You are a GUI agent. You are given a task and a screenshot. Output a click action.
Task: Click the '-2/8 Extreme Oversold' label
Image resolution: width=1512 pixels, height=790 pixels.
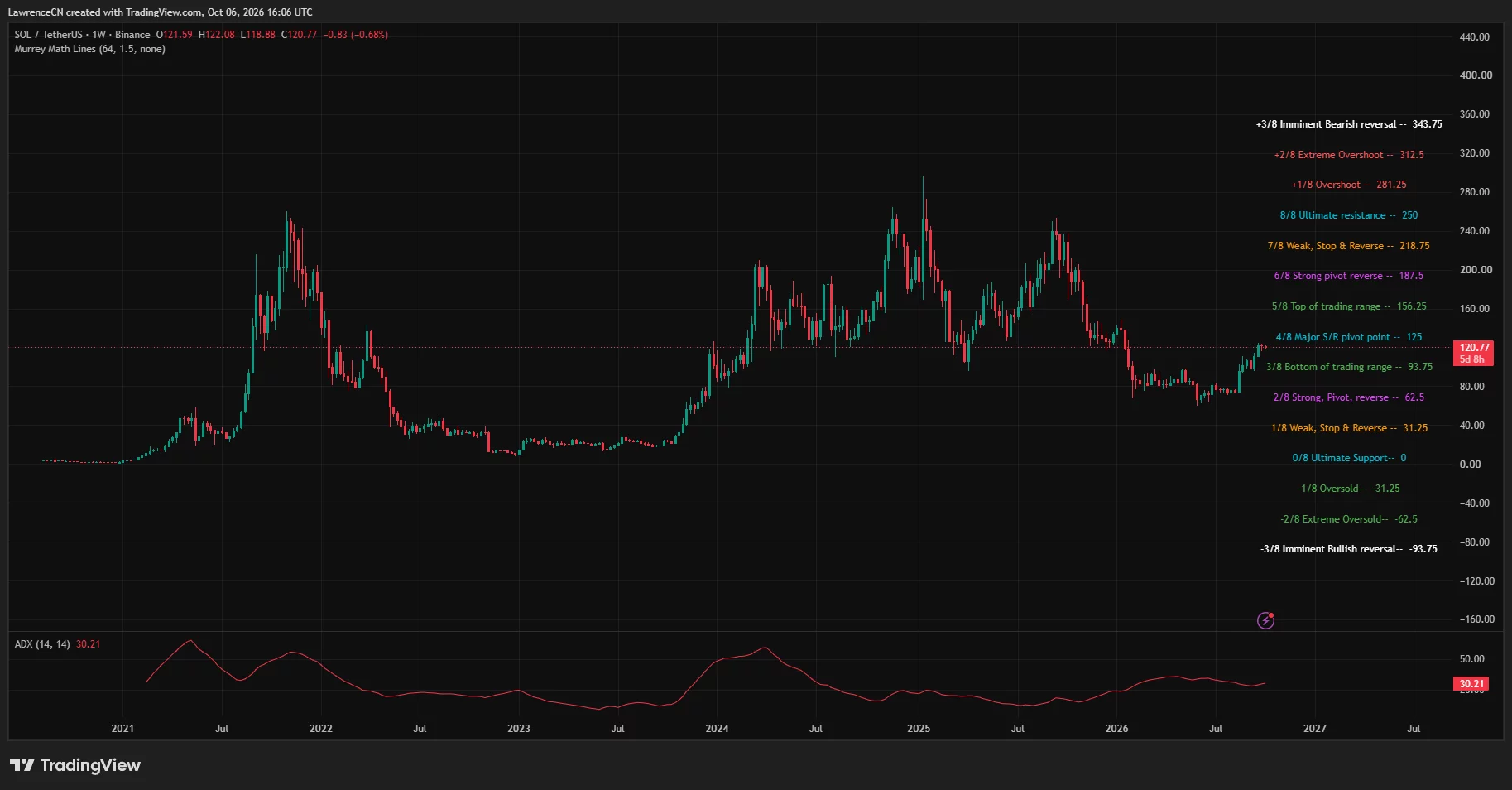tap(1349, 519)
